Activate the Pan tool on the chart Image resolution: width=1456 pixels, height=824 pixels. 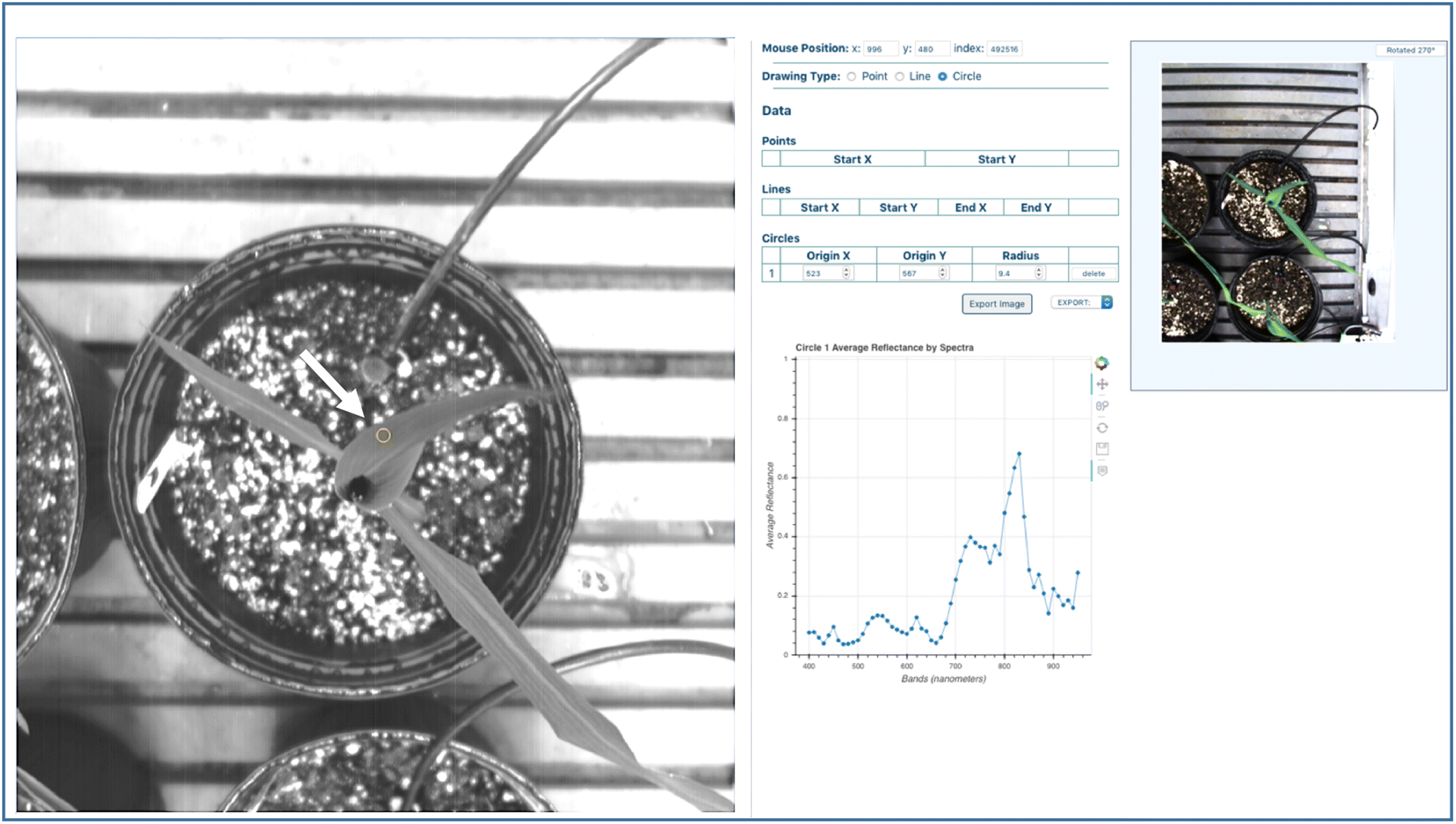pos(1102,385)
